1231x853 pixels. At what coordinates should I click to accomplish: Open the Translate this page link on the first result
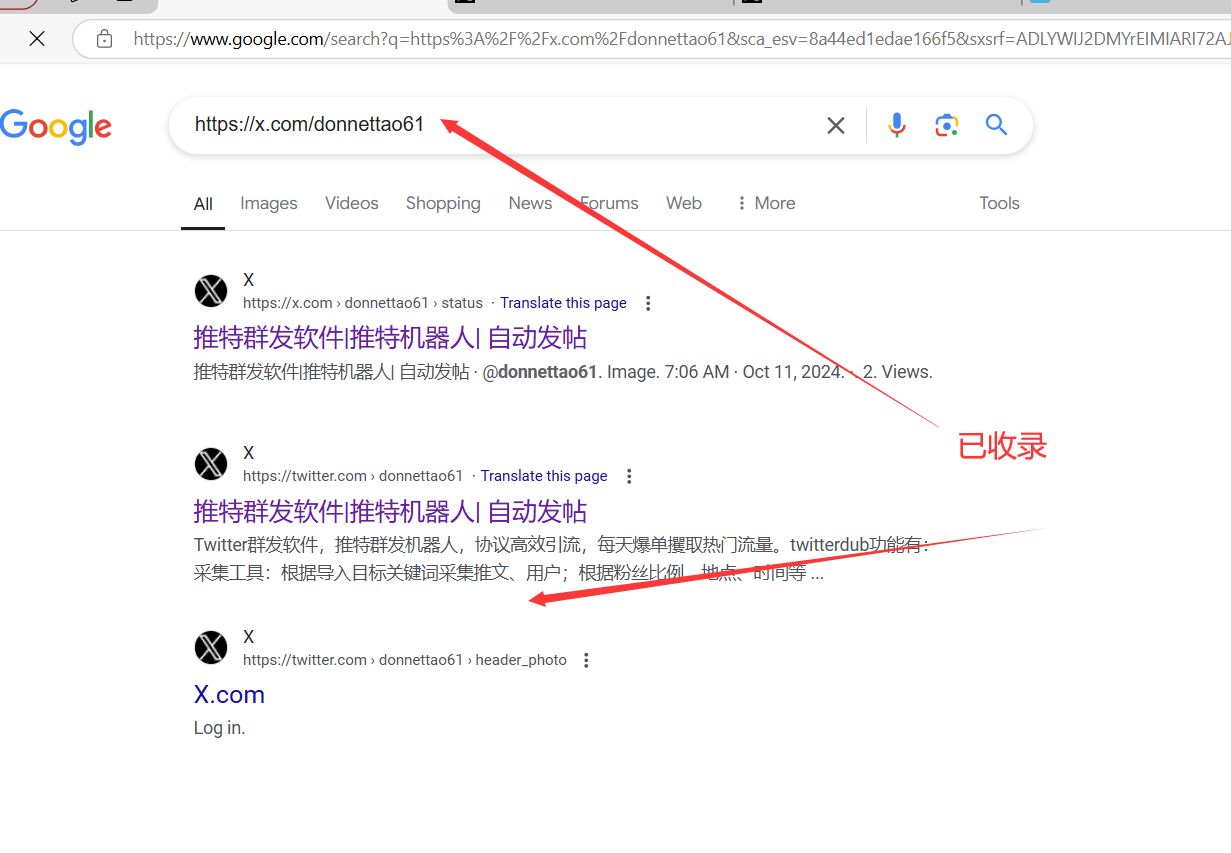[x=563, y=302]
